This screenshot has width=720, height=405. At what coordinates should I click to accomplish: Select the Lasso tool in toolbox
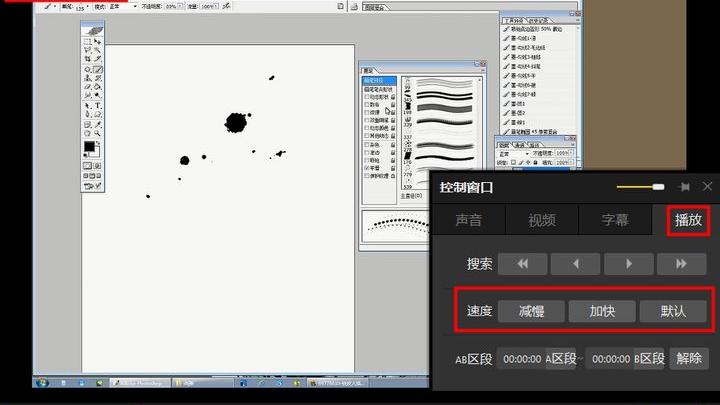87,50
